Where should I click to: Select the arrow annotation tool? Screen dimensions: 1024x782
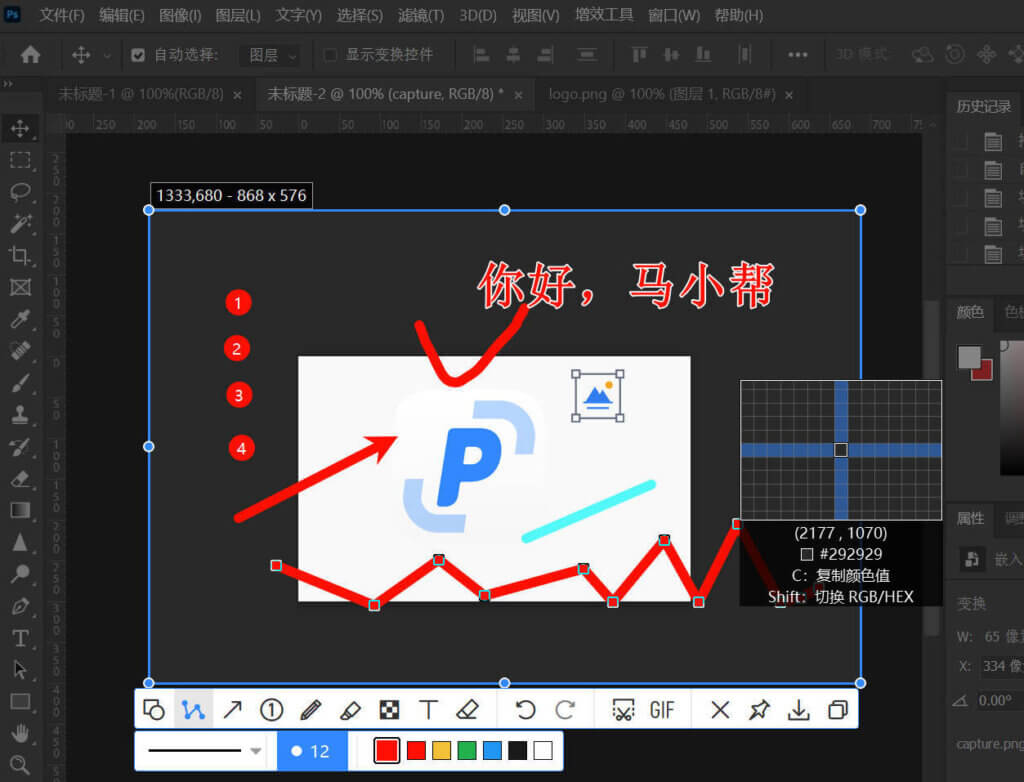click(232, 710)
